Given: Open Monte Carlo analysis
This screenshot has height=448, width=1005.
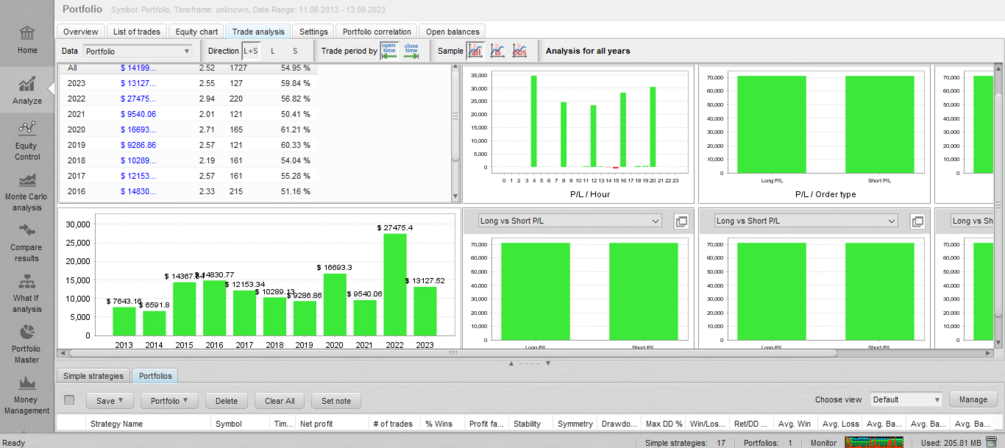Looking at the screenshot, I should tap(27, 192).
